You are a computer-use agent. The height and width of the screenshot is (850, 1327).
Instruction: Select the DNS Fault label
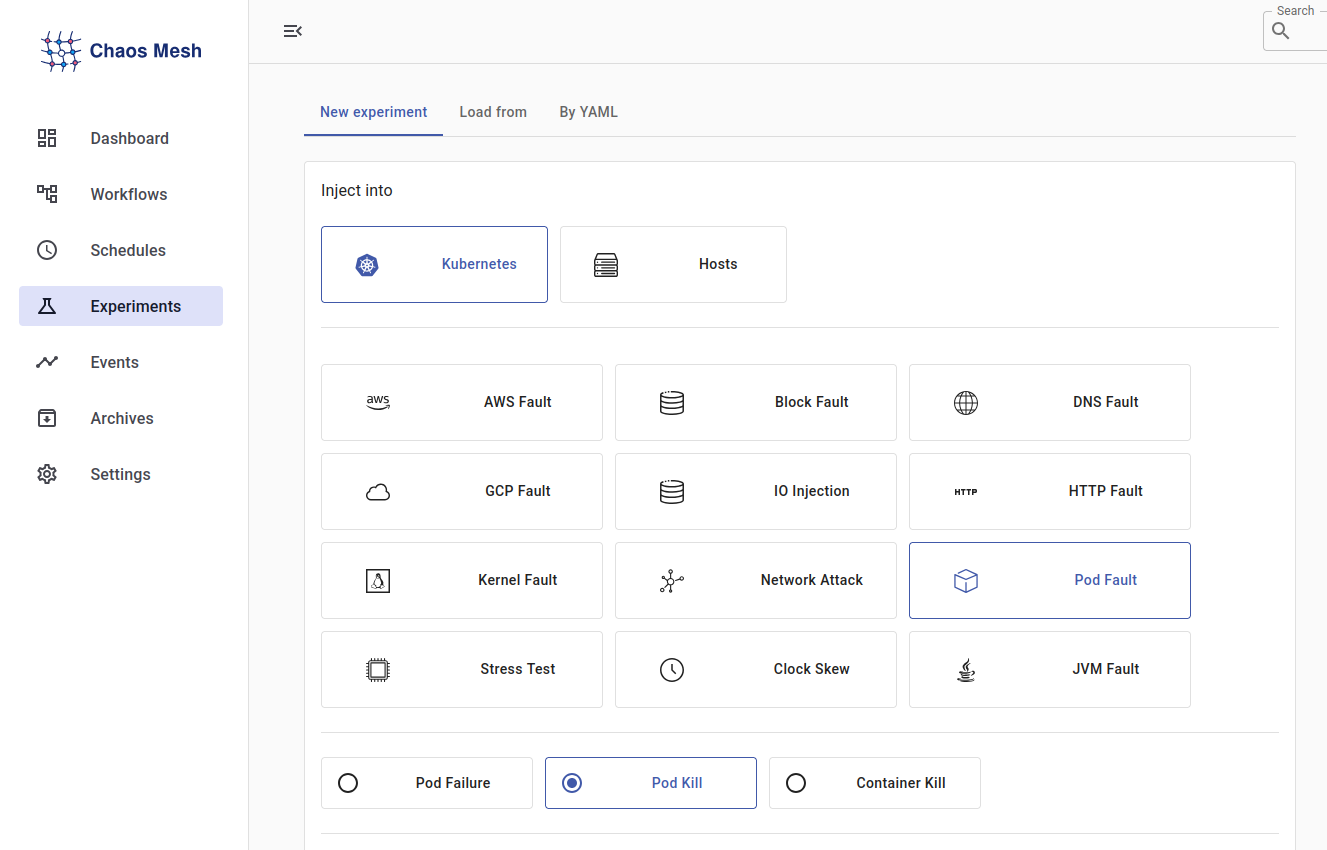[x=1106, y=402]
